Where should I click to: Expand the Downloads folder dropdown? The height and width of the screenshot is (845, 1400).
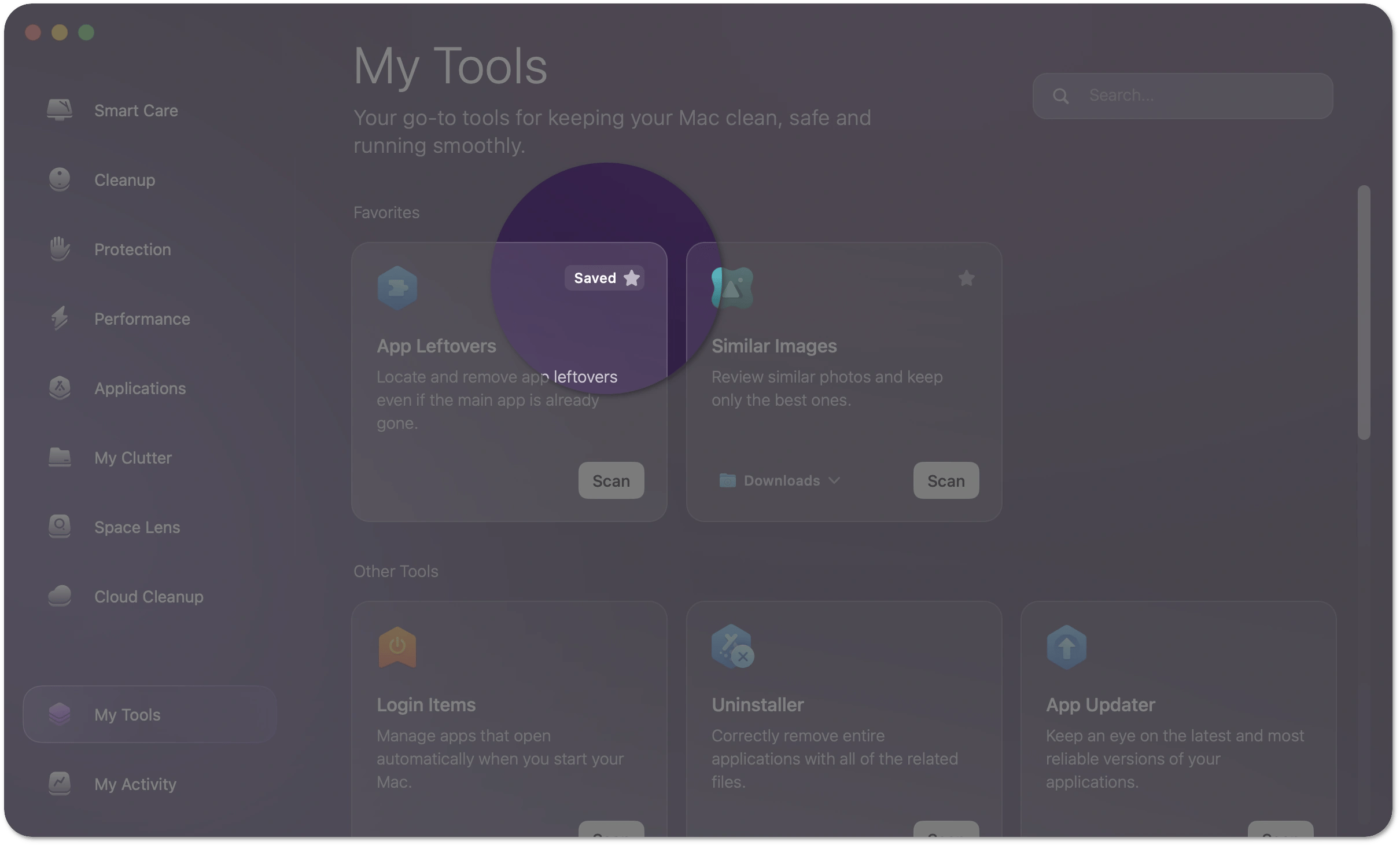point(779,480)
